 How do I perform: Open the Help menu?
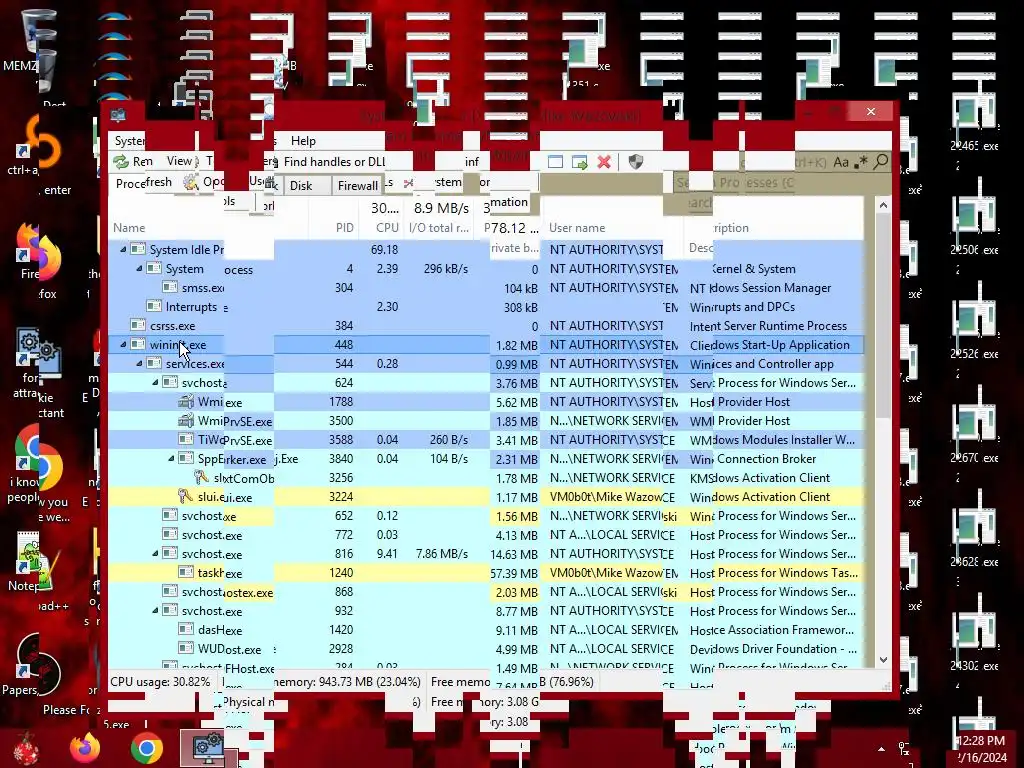pyautogui.click(x=303, y=140)
